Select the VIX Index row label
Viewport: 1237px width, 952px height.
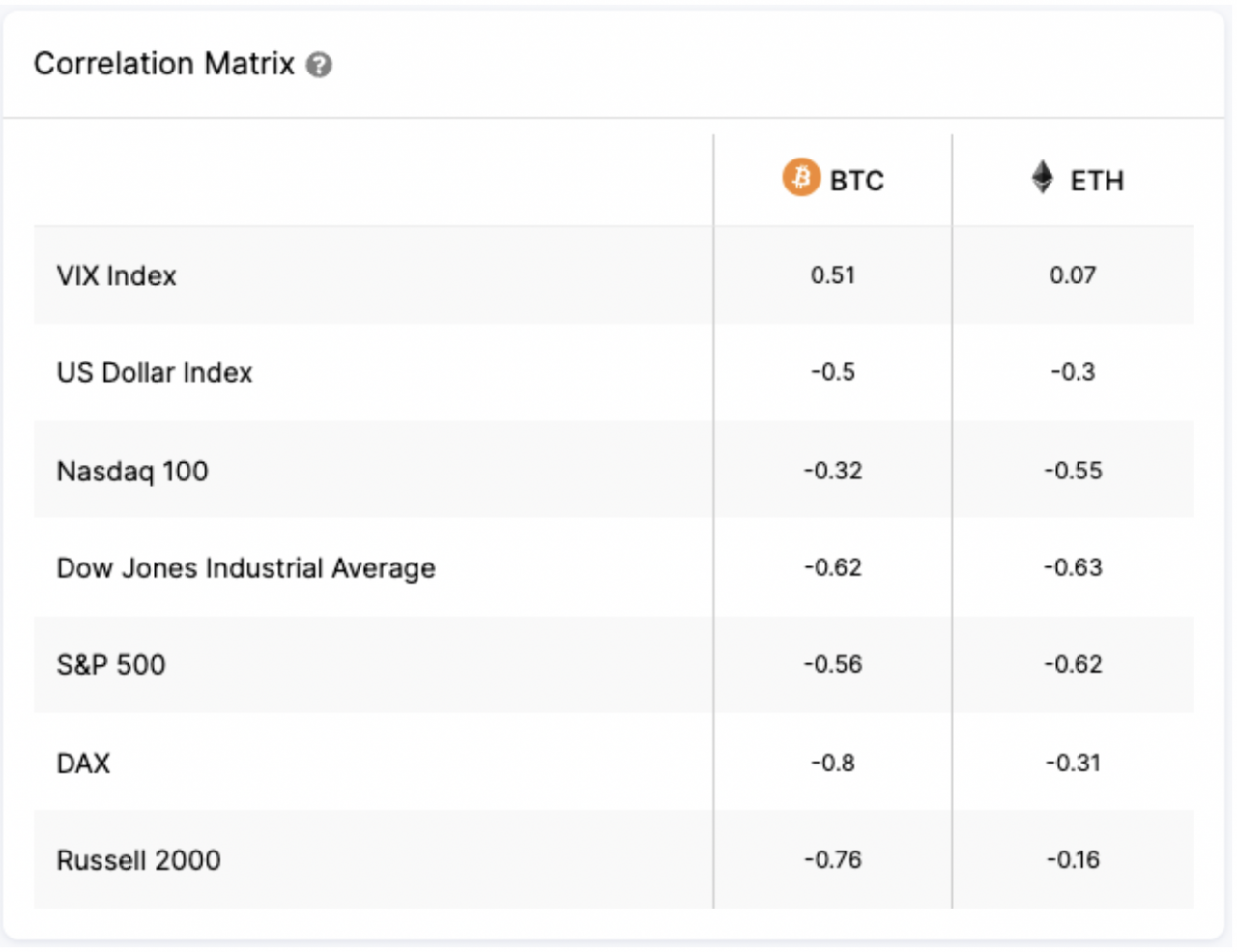click(x=116, y=276)
